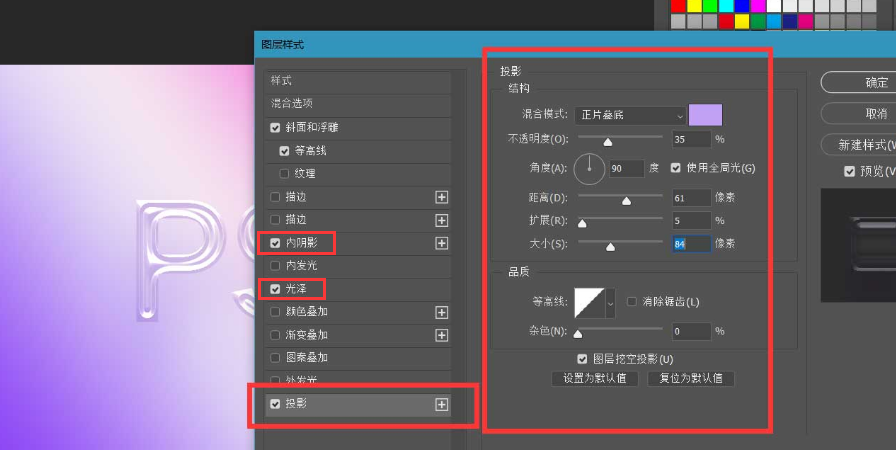The width and height of the screenshot is (896, 450).
Task: Click the plus icon beside 颜色叠加
Action: 441,312
